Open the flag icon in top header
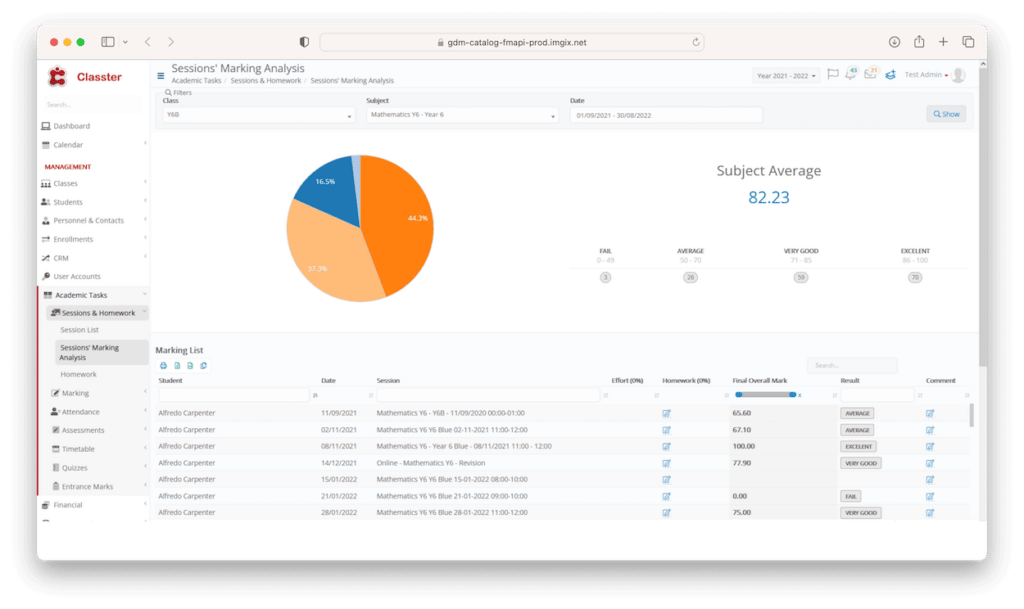This screenshot has height=609, width=1024. coord(833,74)
